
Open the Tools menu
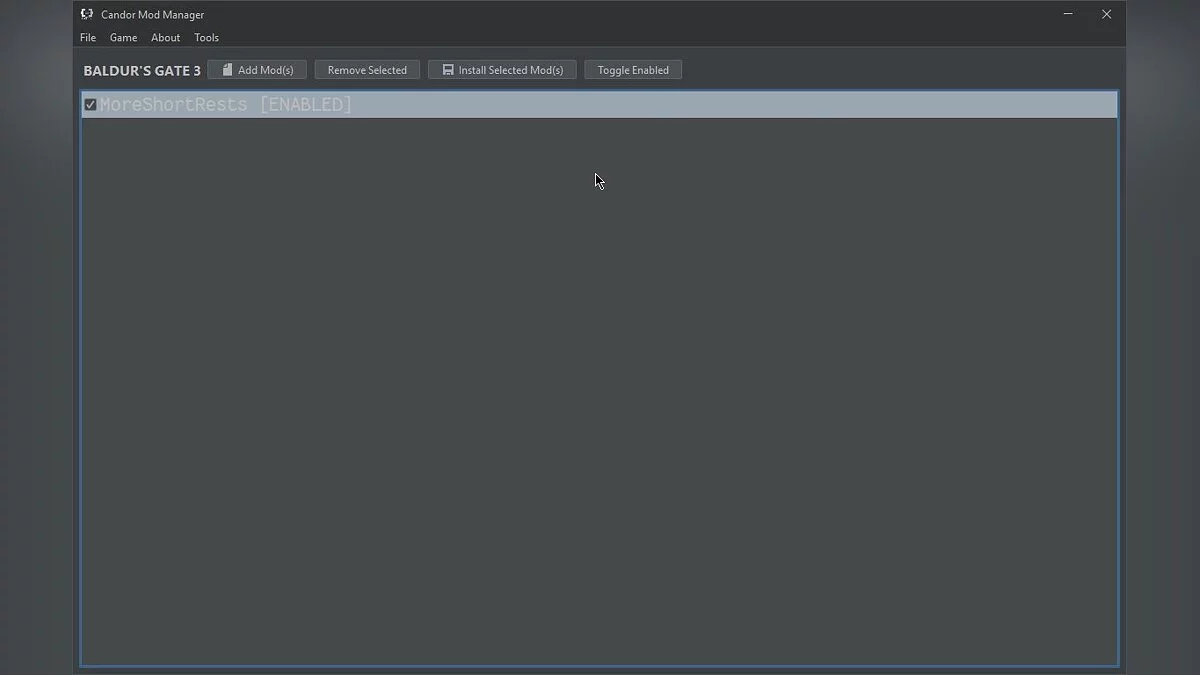coord(206,38)
